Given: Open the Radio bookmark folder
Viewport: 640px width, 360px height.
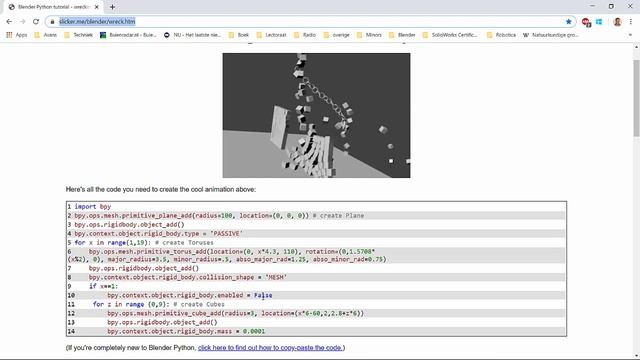Looking at the screenshot, I should point(305,35).
